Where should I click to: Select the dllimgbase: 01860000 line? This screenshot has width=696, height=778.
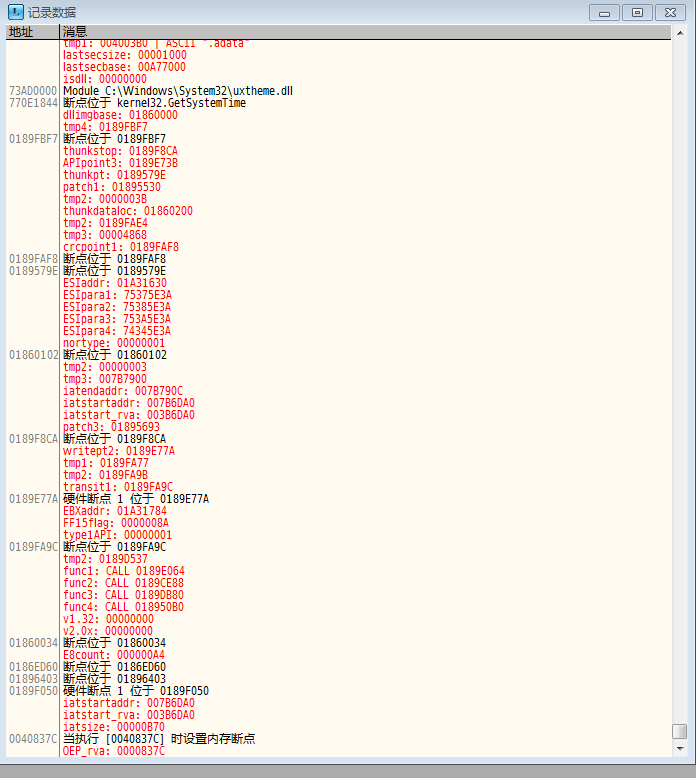click(x=120, y=115)
